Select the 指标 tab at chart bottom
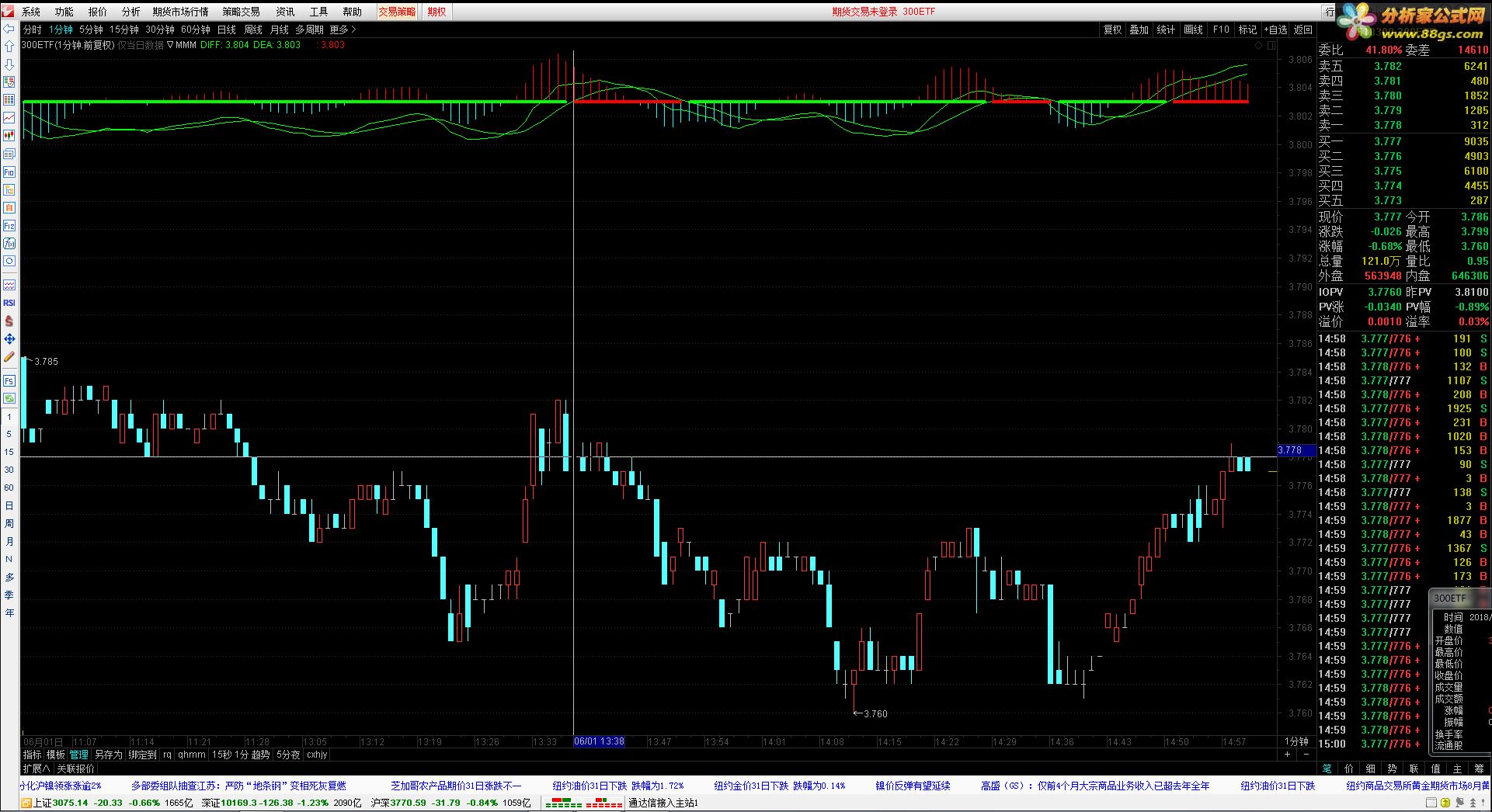 (33, 755)
